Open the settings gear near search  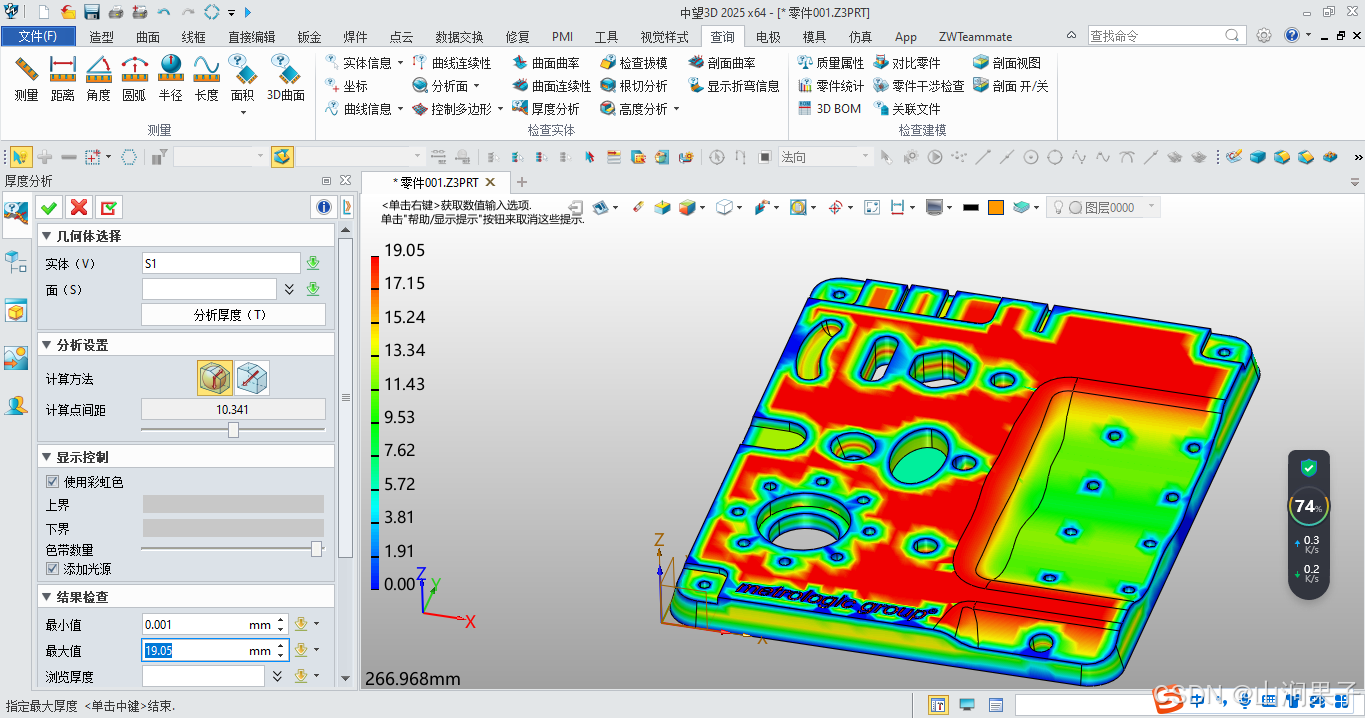tap(1264, 35)
